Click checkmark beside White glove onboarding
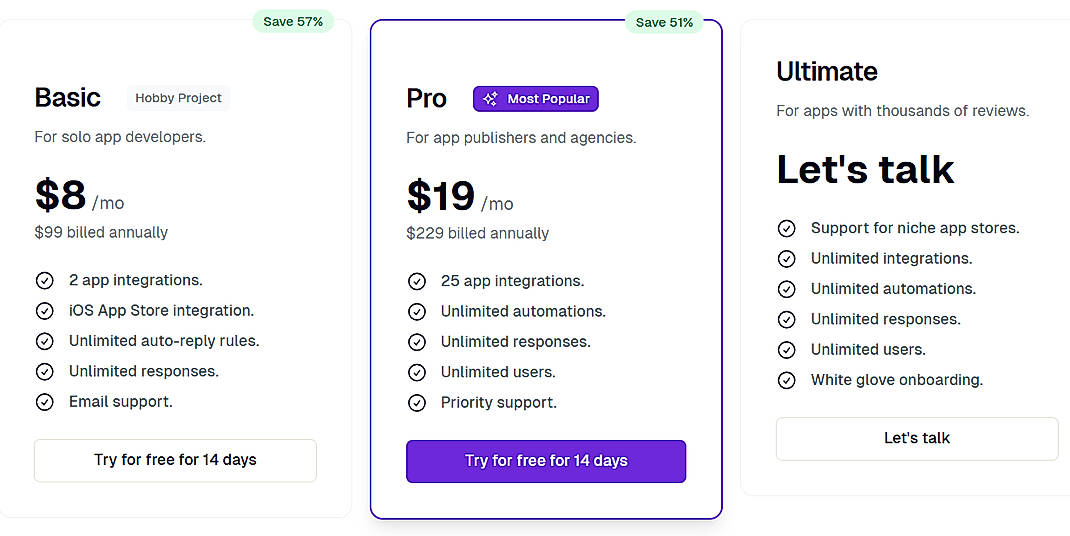Screen dimensions: 1070x536 pyautogui.click(x=787, y=380)
